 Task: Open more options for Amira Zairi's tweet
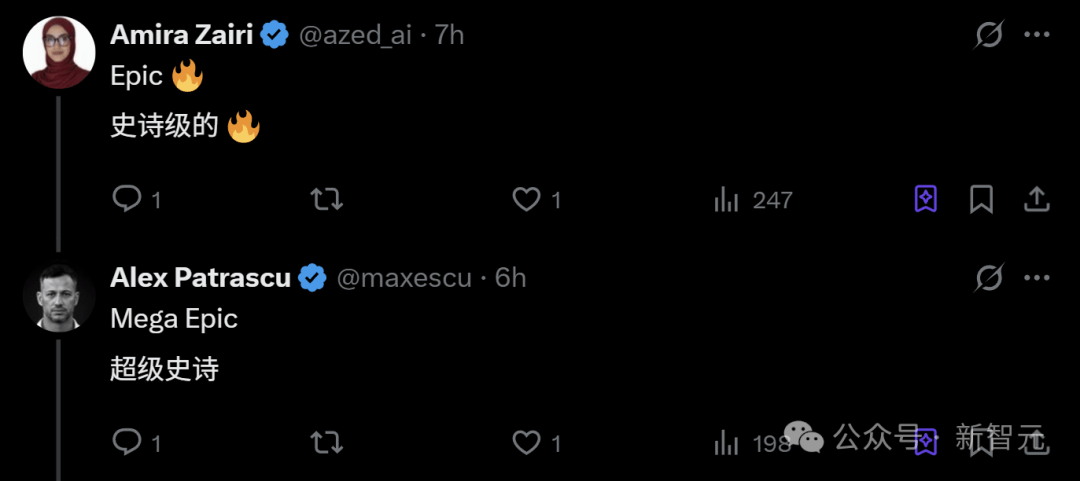point(1036,36)
